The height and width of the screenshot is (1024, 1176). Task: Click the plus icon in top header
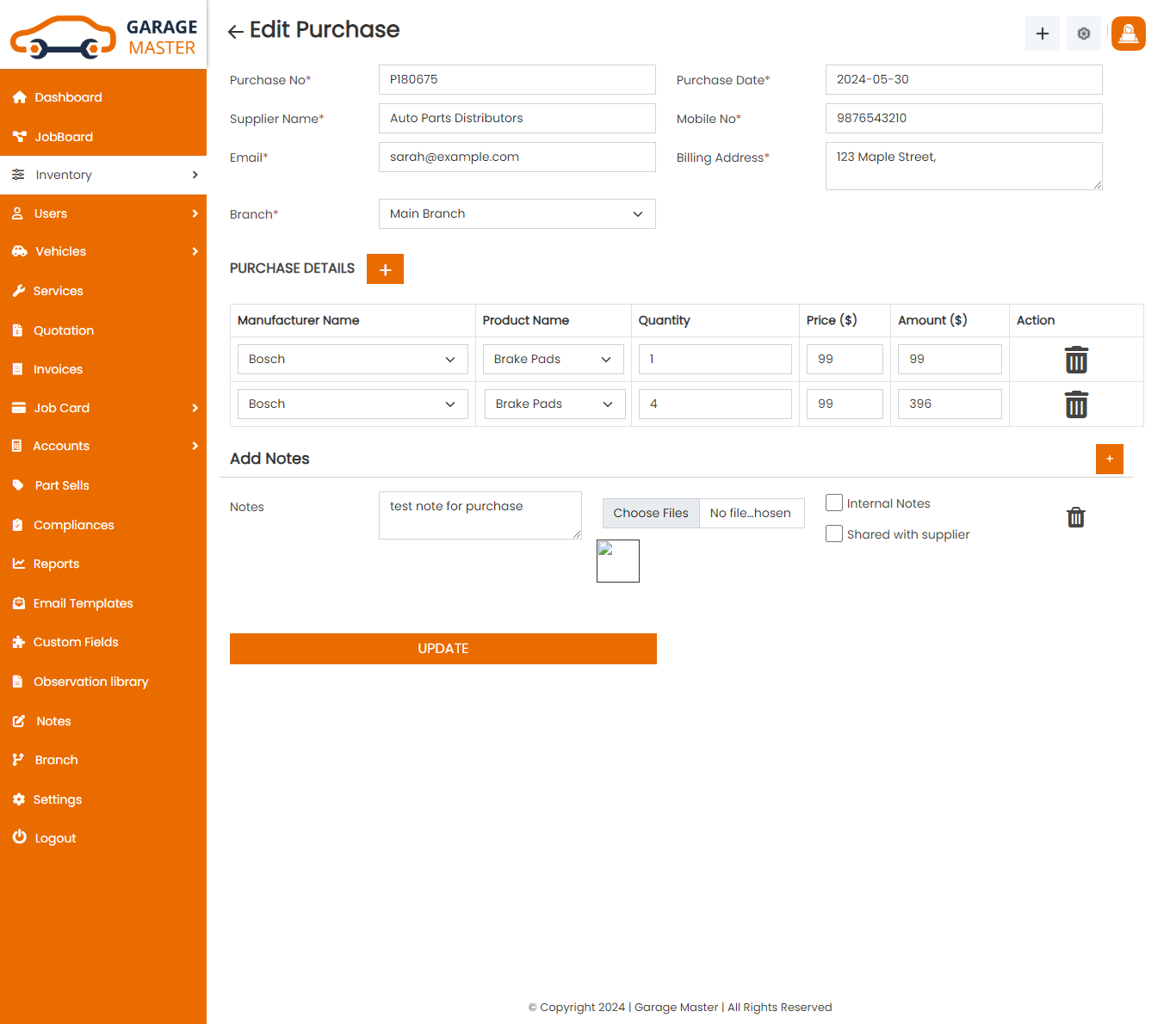1042,34
